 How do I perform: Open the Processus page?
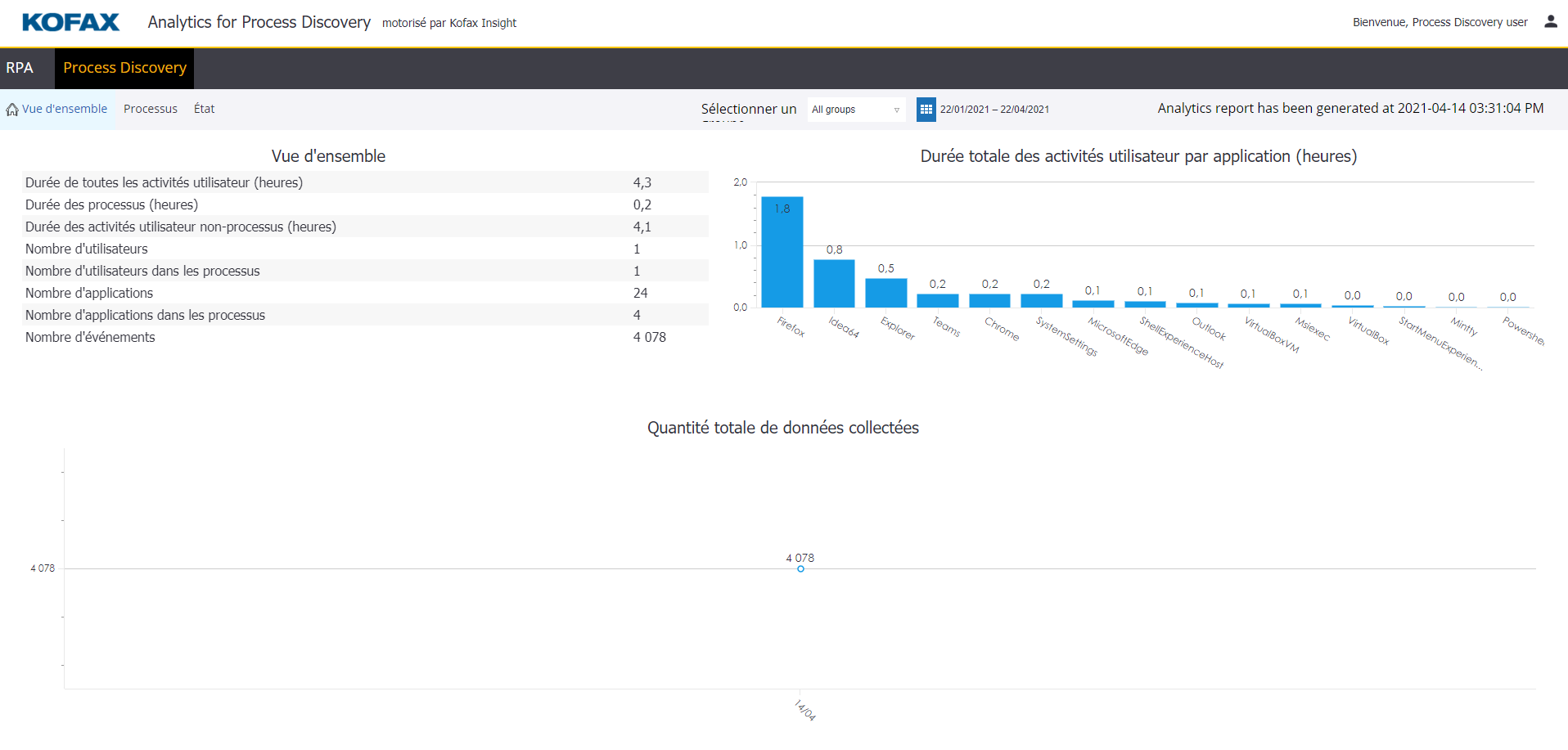click(151, 108)
